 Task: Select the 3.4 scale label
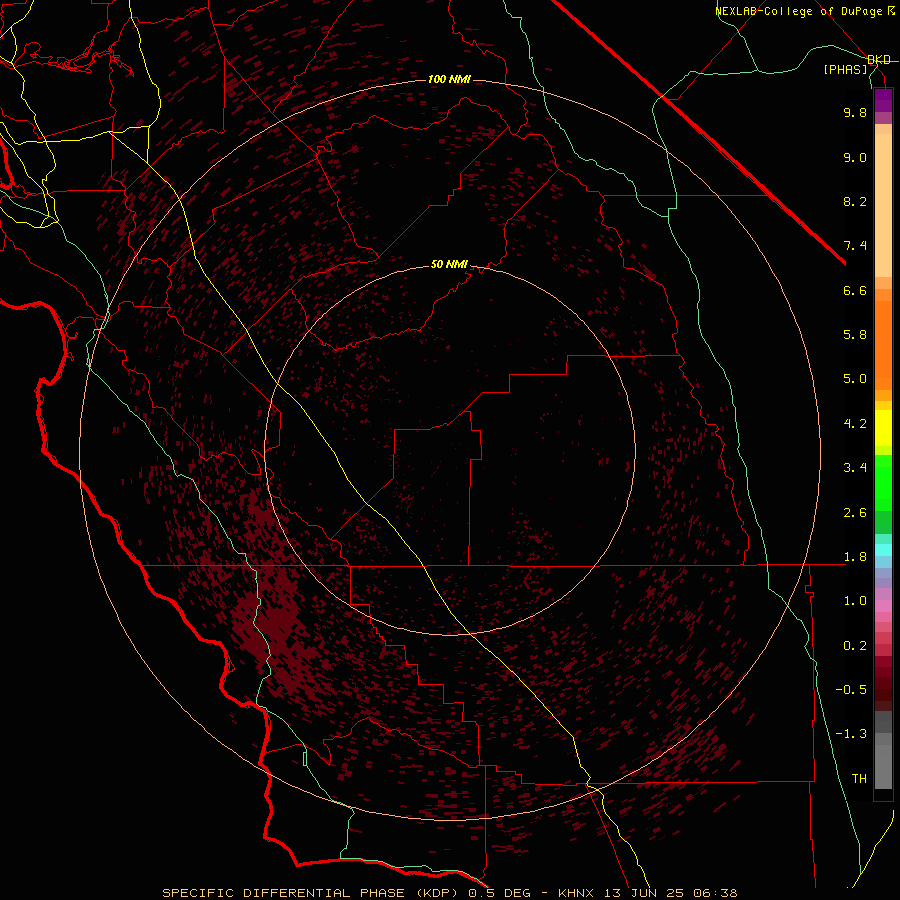(x=855, y=468)
